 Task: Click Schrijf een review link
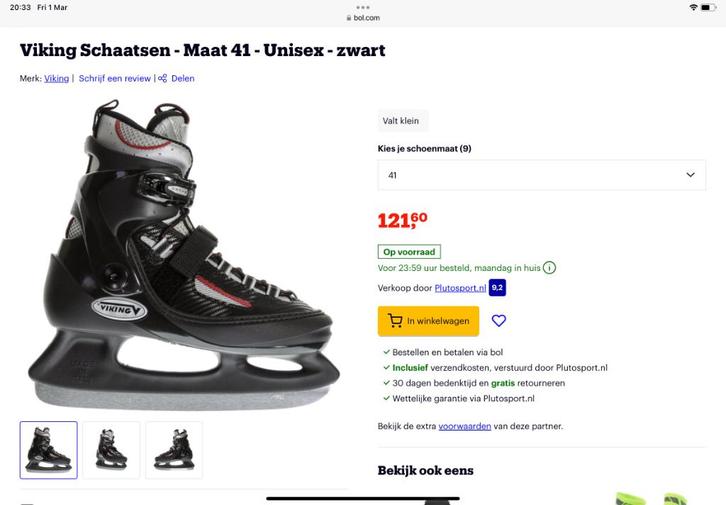115,78
